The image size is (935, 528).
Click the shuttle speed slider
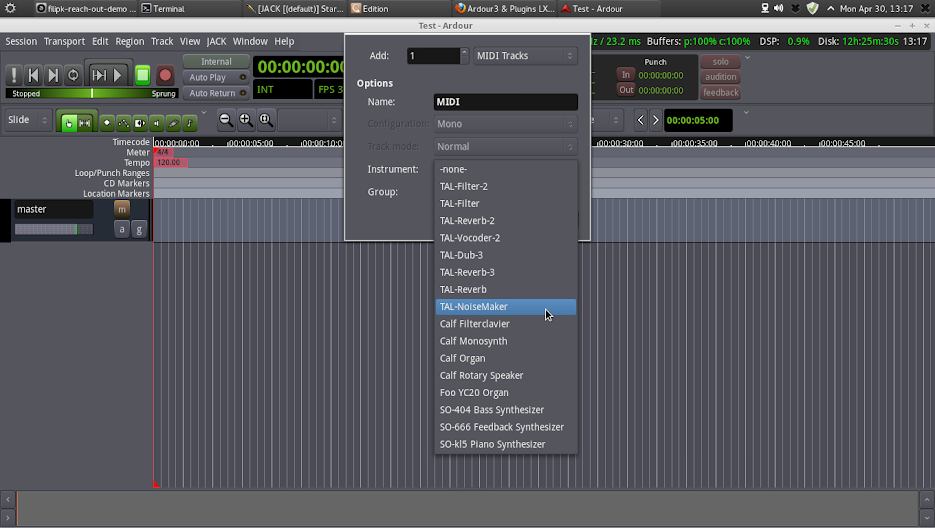(92, 94)
